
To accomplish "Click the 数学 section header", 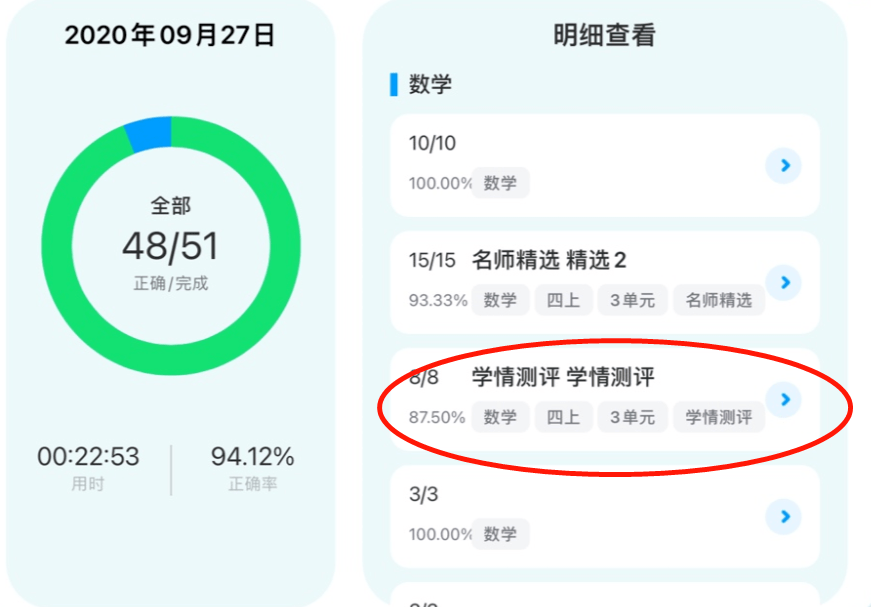I will (x=430, y=84).
